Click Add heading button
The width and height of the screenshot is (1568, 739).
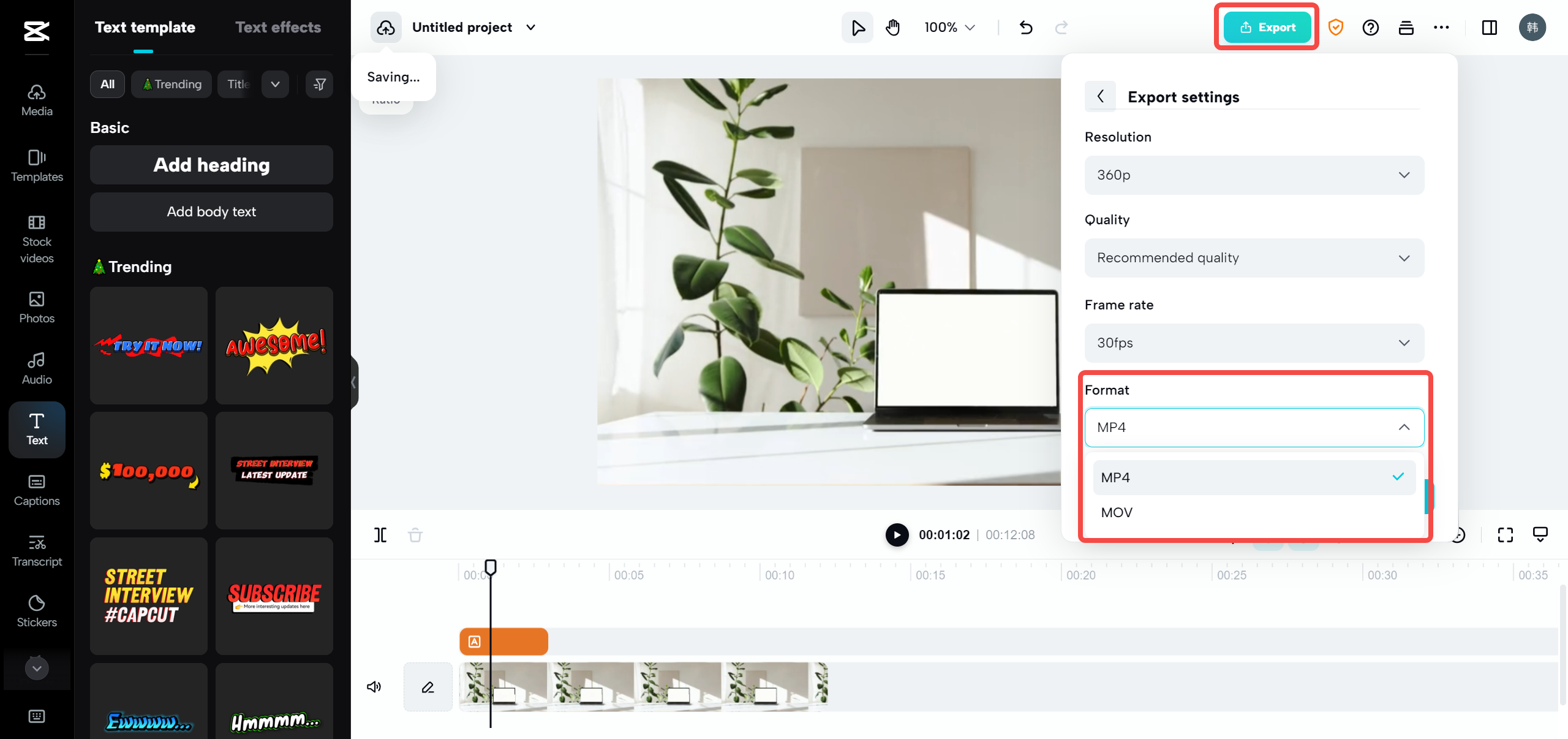click(211, 165)
